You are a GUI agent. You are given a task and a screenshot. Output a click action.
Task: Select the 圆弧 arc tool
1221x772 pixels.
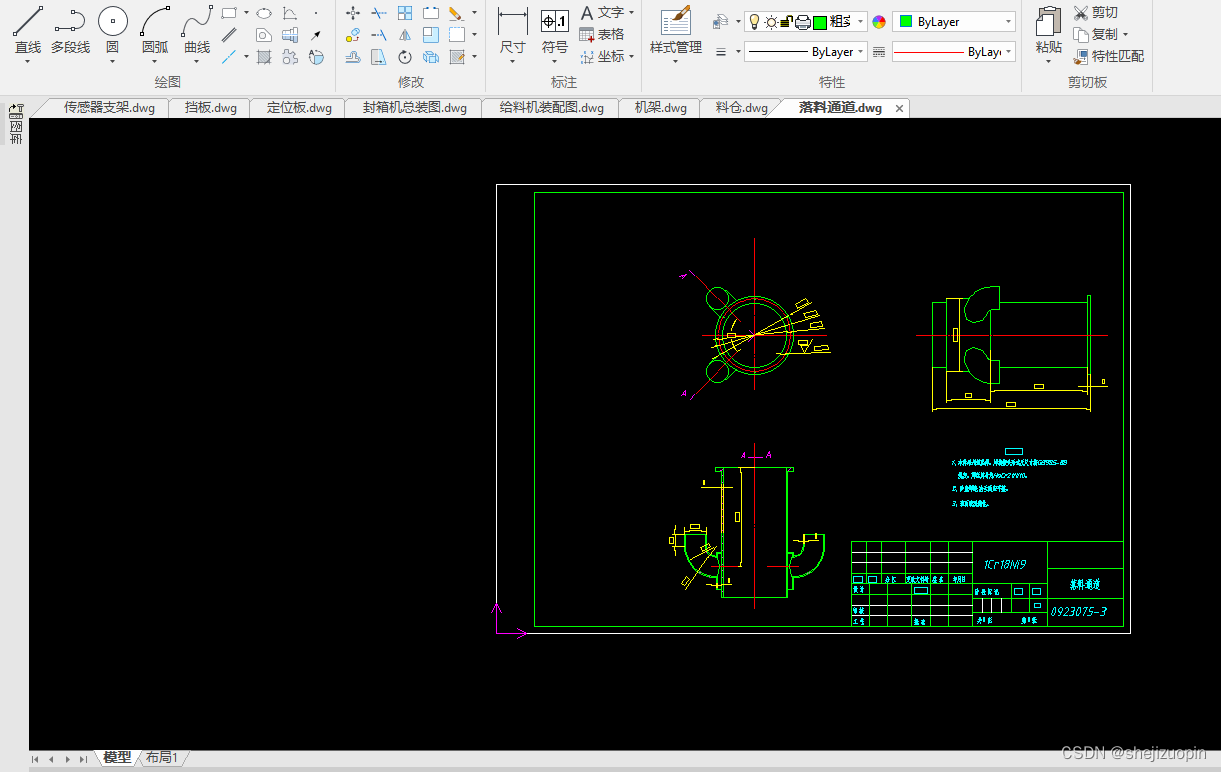point(155,30)
